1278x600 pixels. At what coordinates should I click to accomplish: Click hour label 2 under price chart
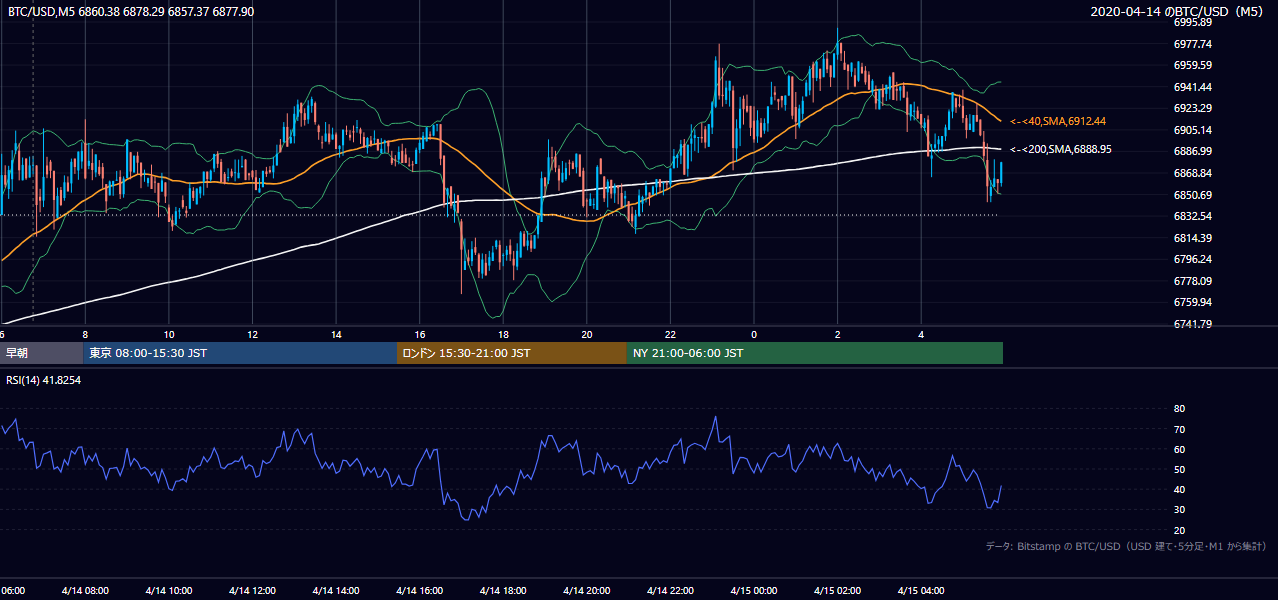coord(838,334)
